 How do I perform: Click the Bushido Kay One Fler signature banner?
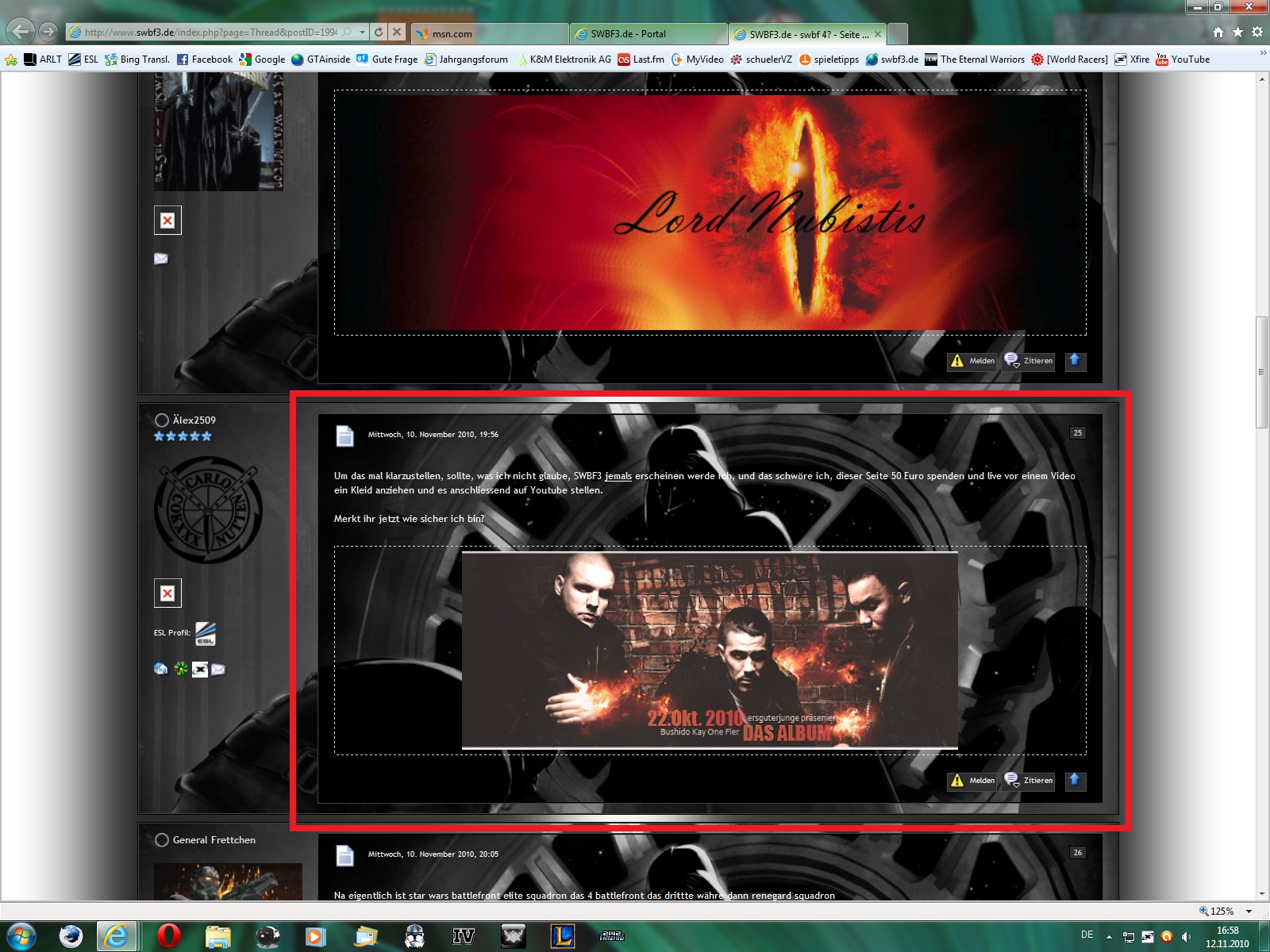(x=710, y=651)
